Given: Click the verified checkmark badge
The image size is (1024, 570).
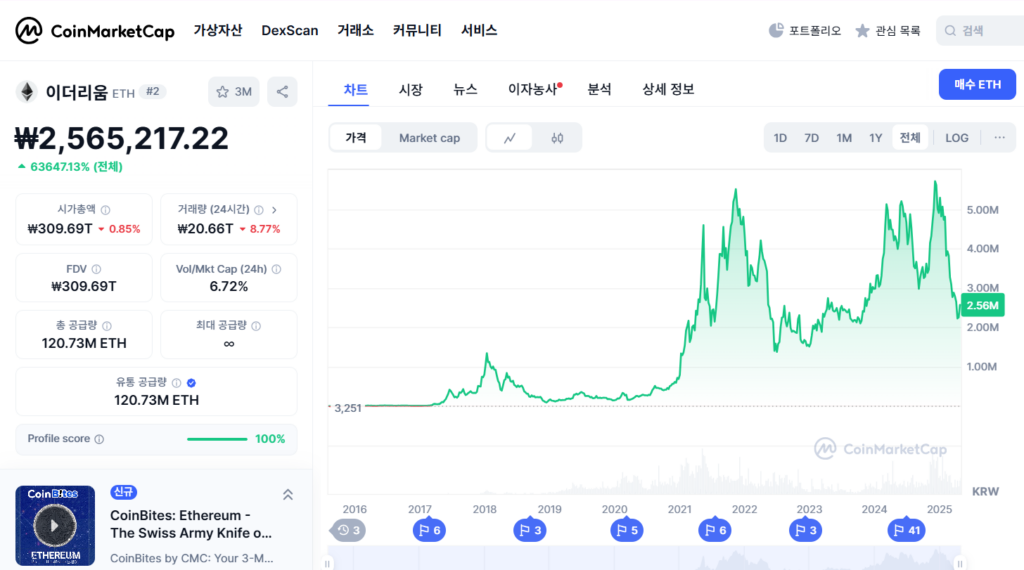Looking at the screenshot, I should pyautogui.click(x=191, y=383).
